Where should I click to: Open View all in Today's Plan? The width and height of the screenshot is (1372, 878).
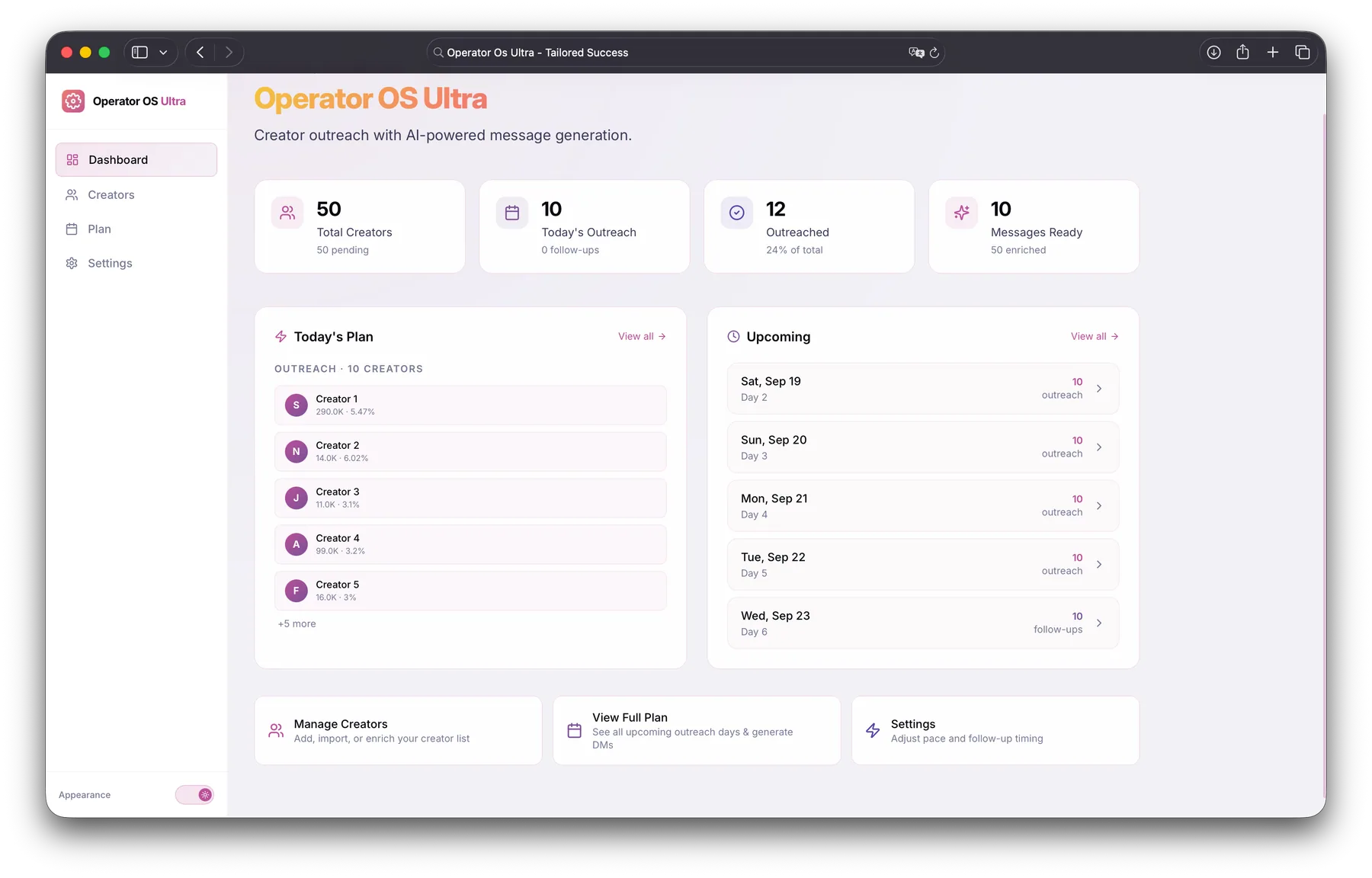click(642, 336)
